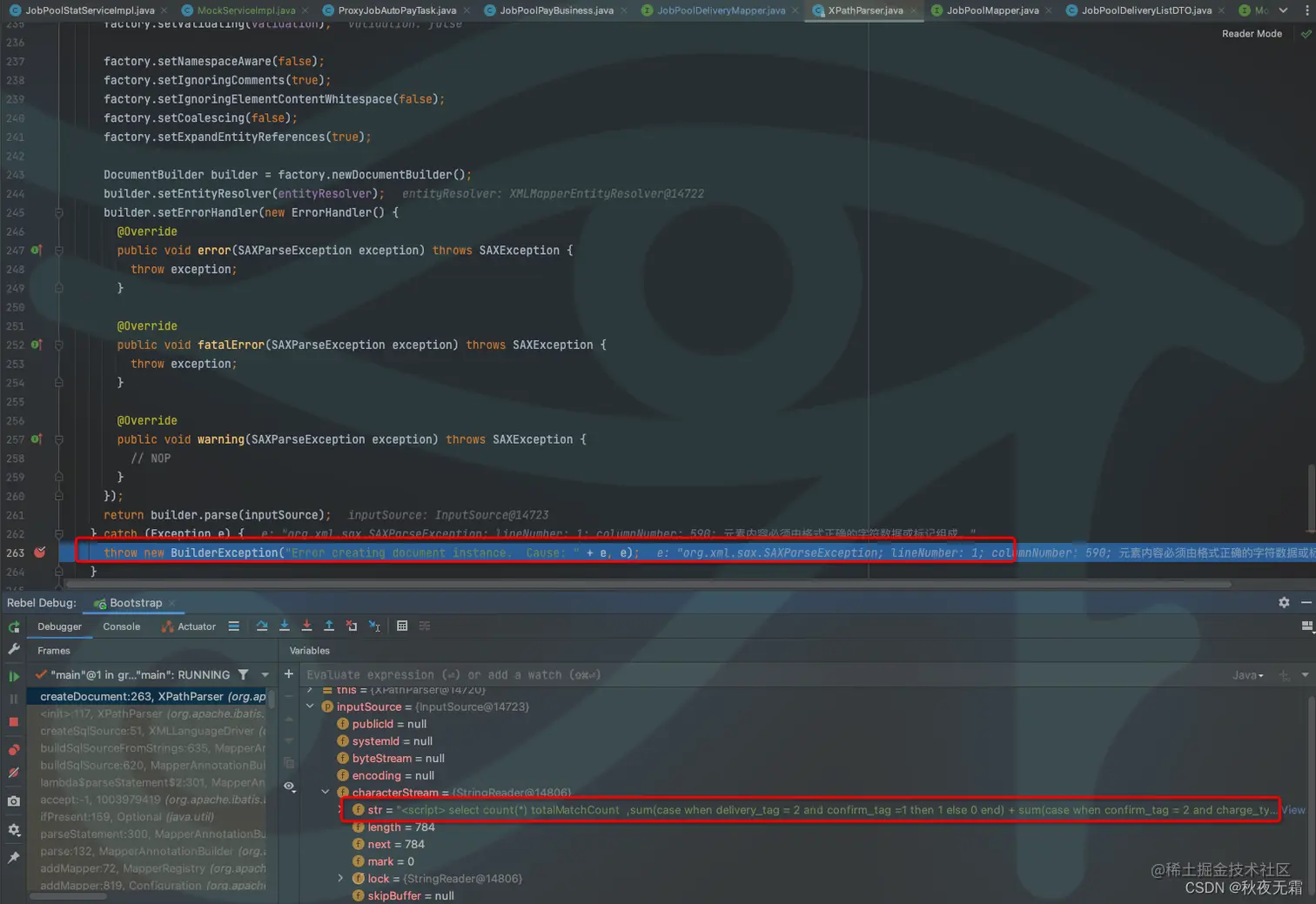Pause program button in debug sidebar
Screen dimensions: 1316x904
[14, 699]
